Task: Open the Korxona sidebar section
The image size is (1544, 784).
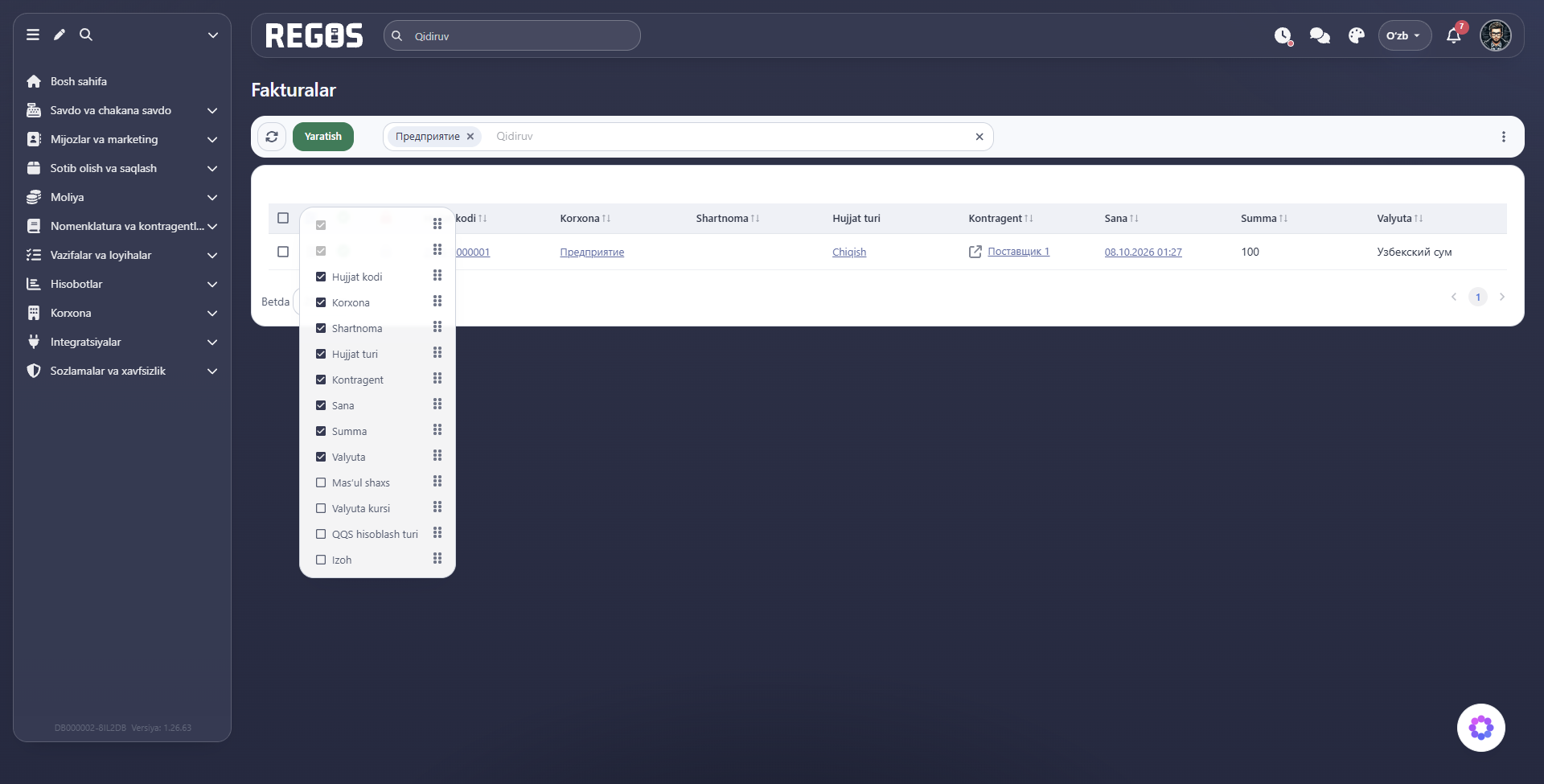Action: [x=122, y=313]
